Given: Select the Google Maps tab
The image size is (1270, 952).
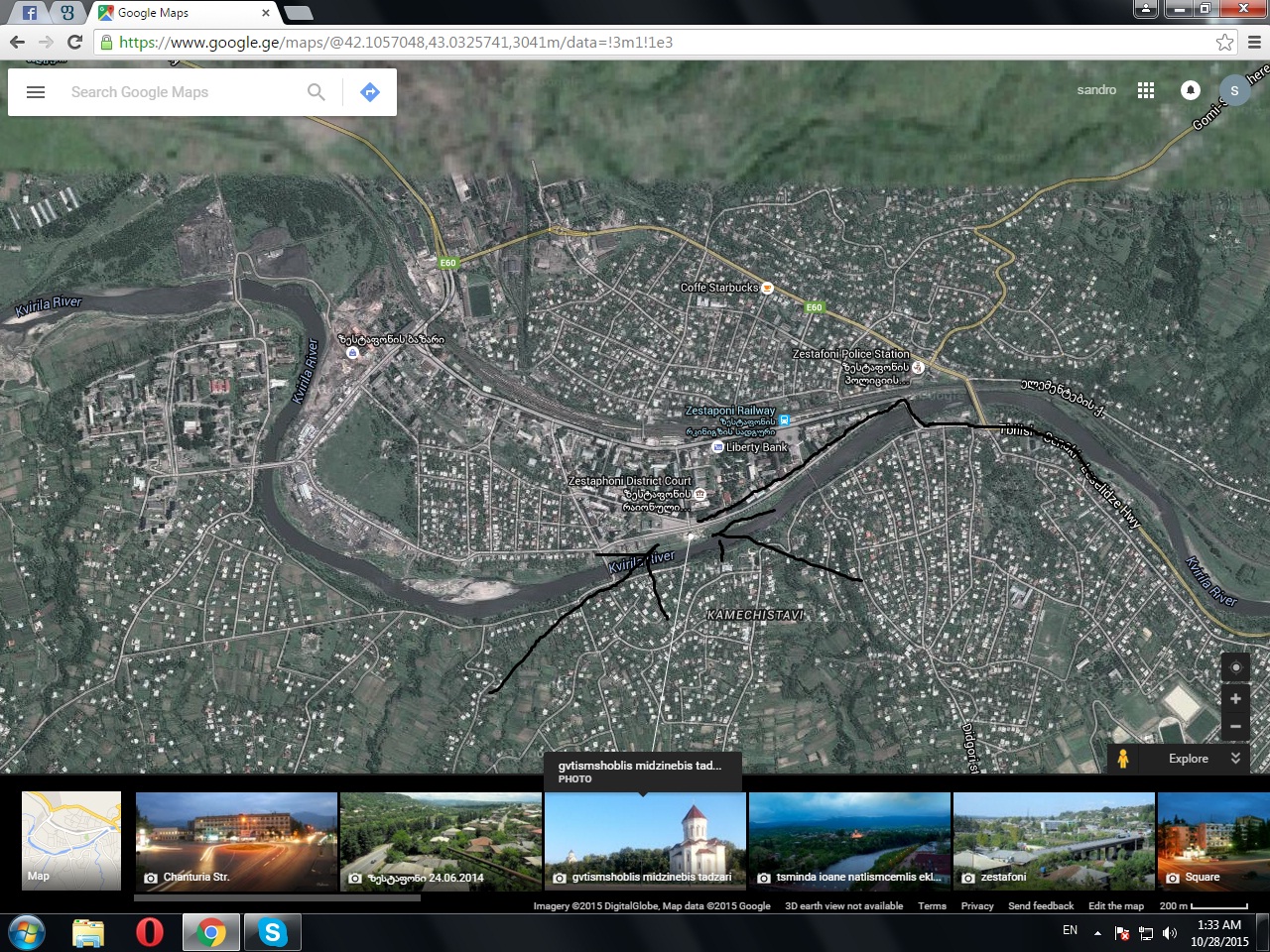Looking at the screenshot, I should 184,13.
